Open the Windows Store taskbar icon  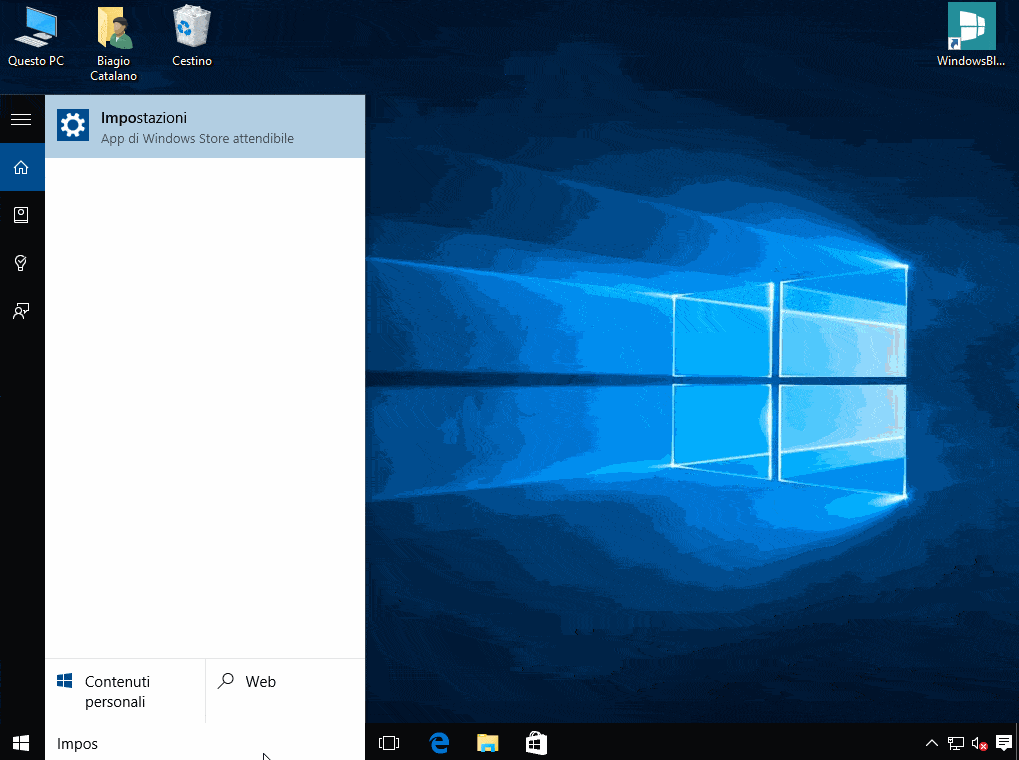tap(536, 743)
